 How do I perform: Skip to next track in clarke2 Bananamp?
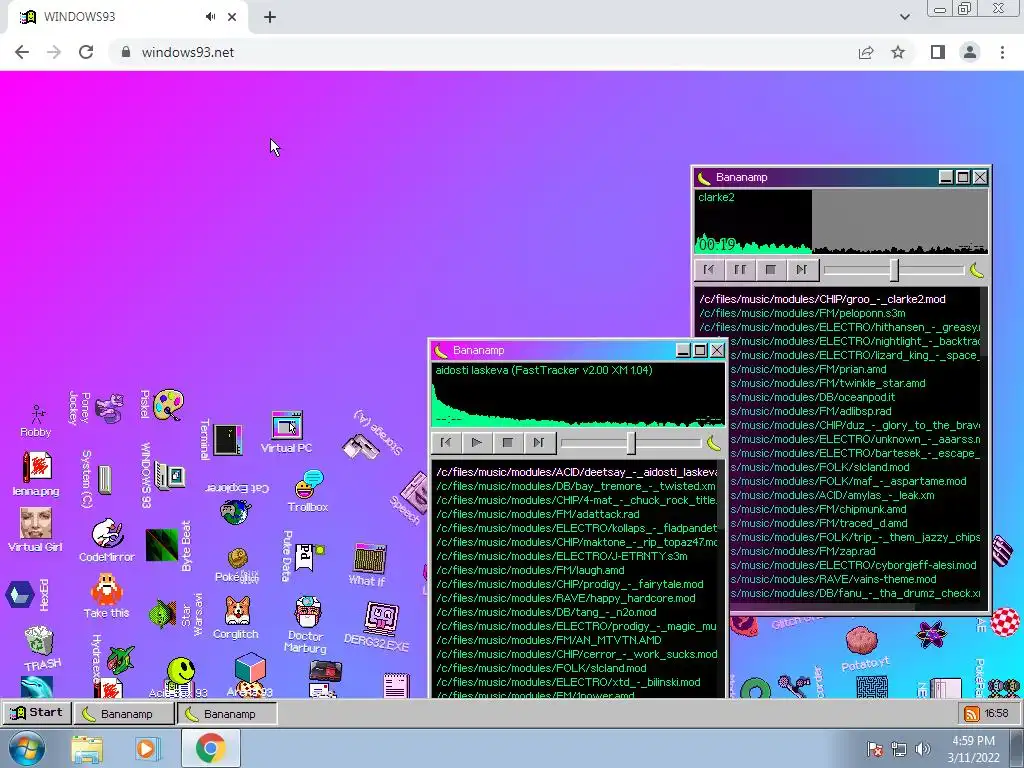[x=801, y=269]
